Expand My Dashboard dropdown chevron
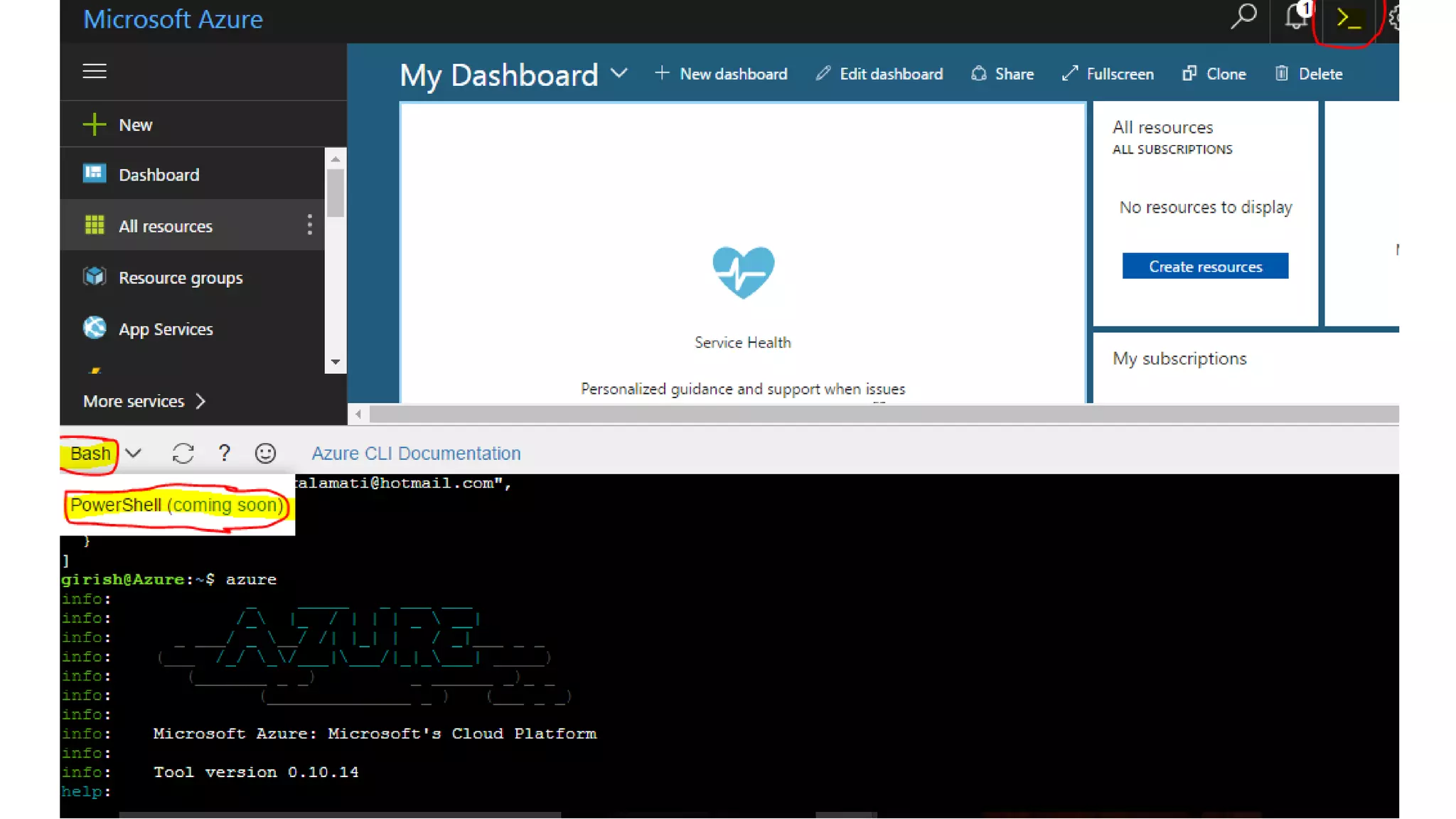 [x=619, y=73]
